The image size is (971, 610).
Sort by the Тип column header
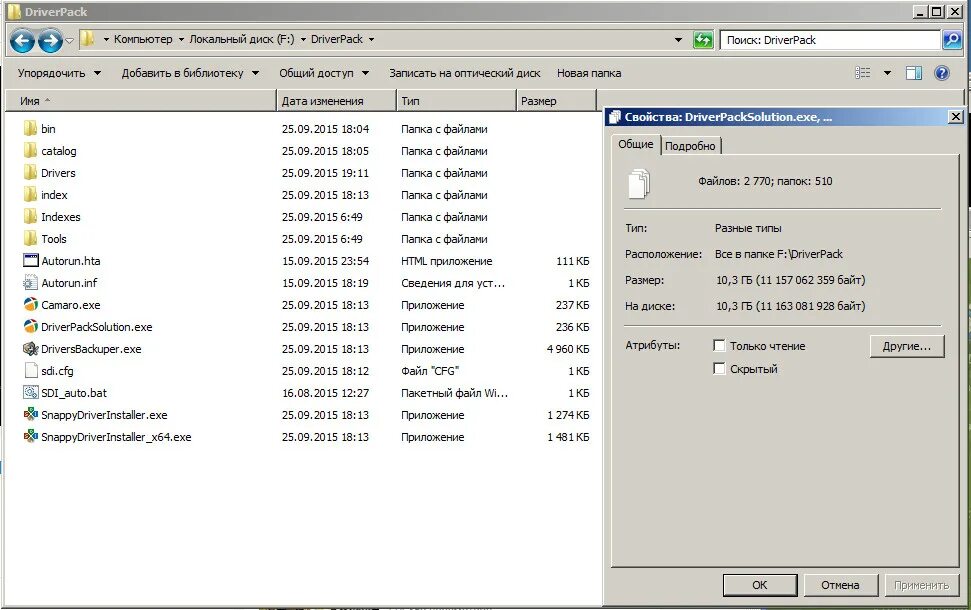pyautogui.click(x=456, y=101)
